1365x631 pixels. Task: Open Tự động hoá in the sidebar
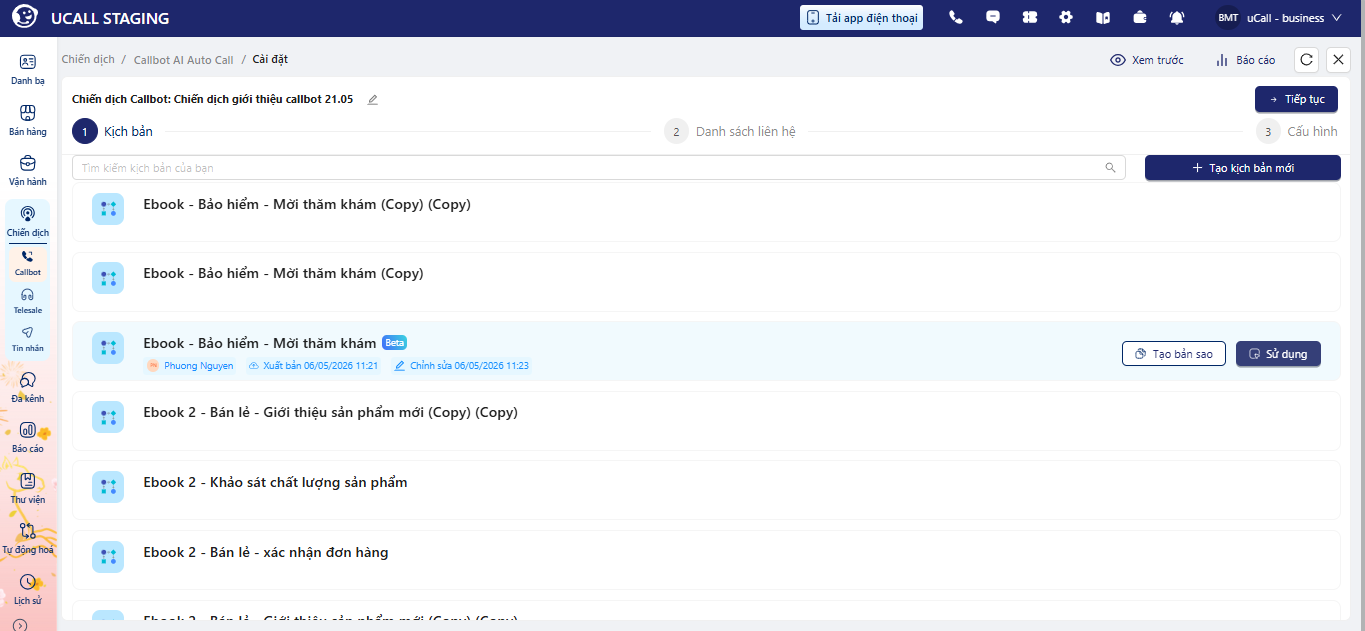click(28, 539)
